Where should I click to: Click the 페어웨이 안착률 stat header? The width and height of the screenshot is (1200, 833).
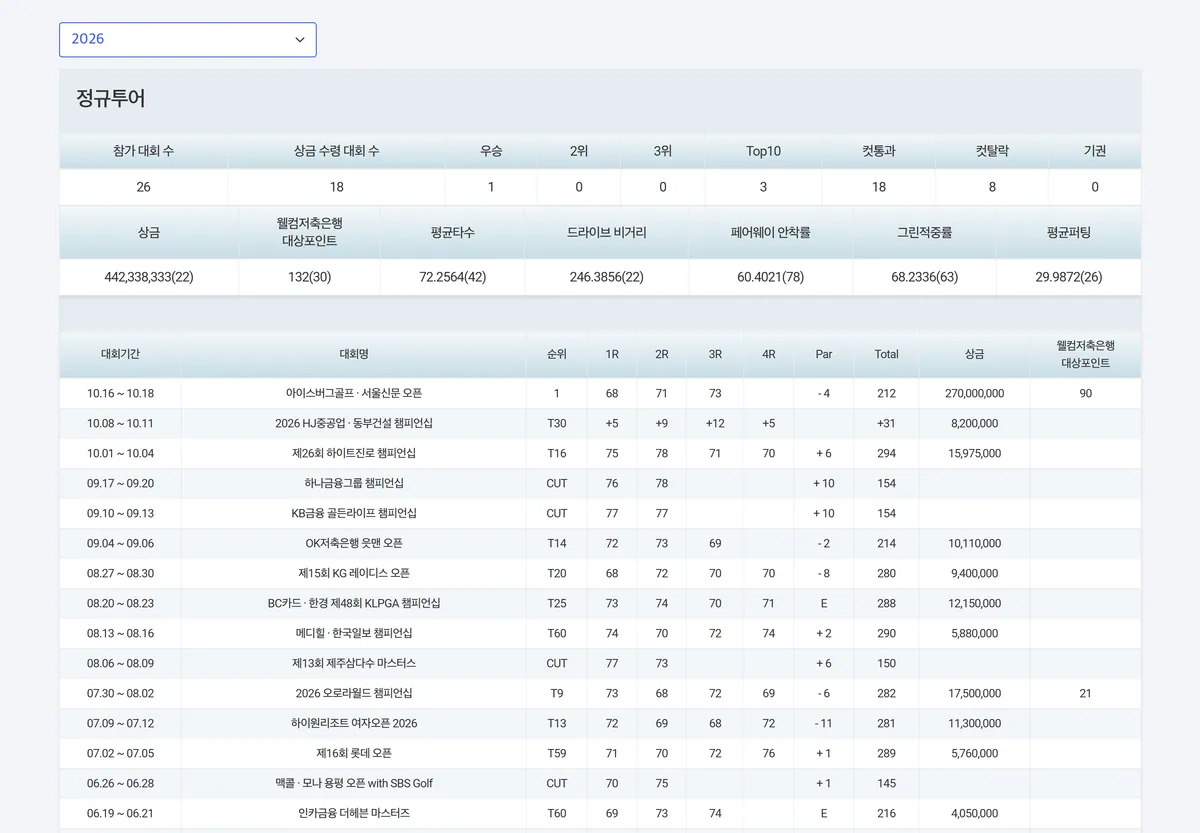(771, 232)
